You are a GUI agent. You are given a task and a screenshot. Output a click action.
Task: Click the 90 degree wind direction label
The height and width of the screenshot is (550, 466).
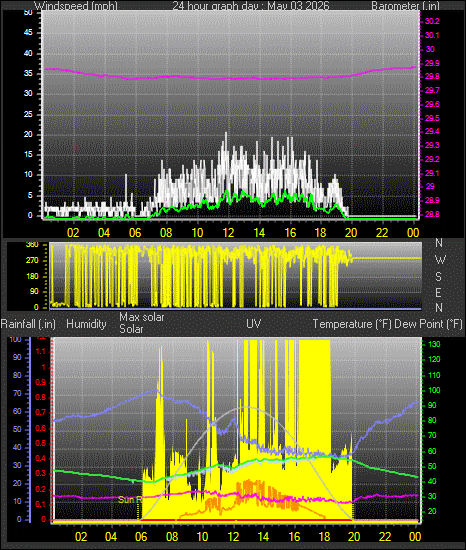(34, 292)
